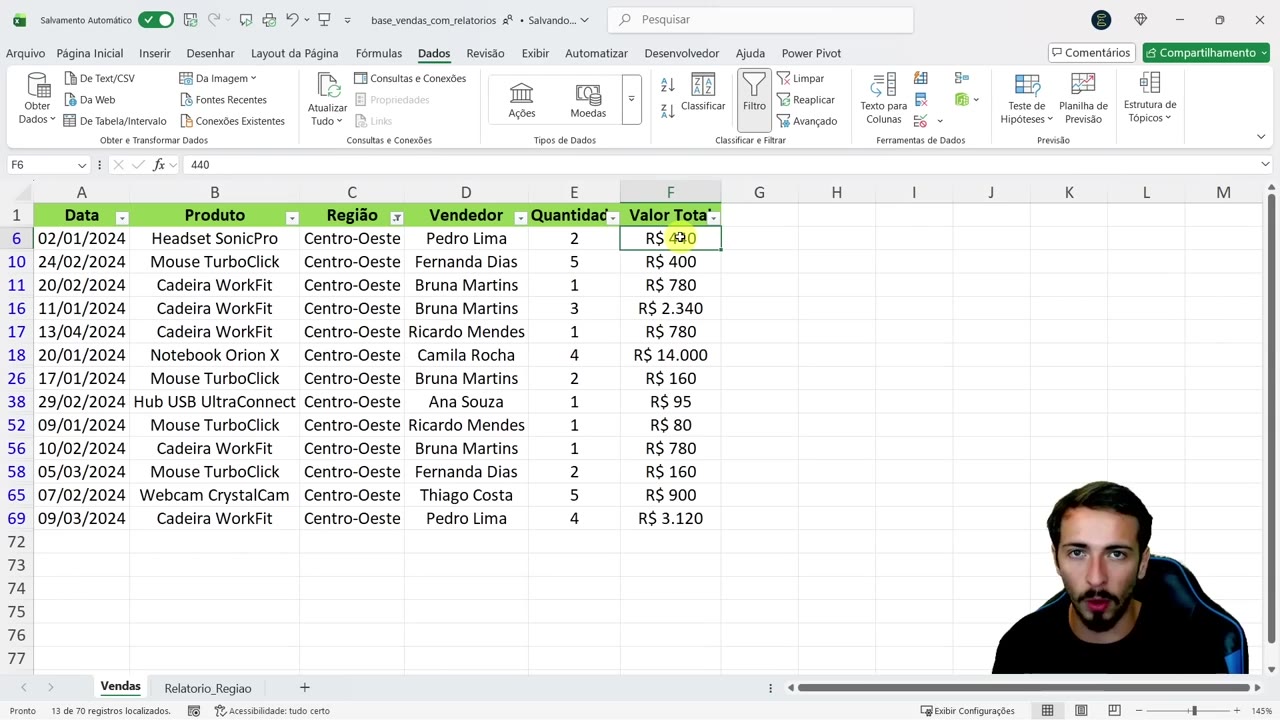Go to the Exibir ribbon tab
This screenshot has width=1280, height=720.
pos(535,53)
